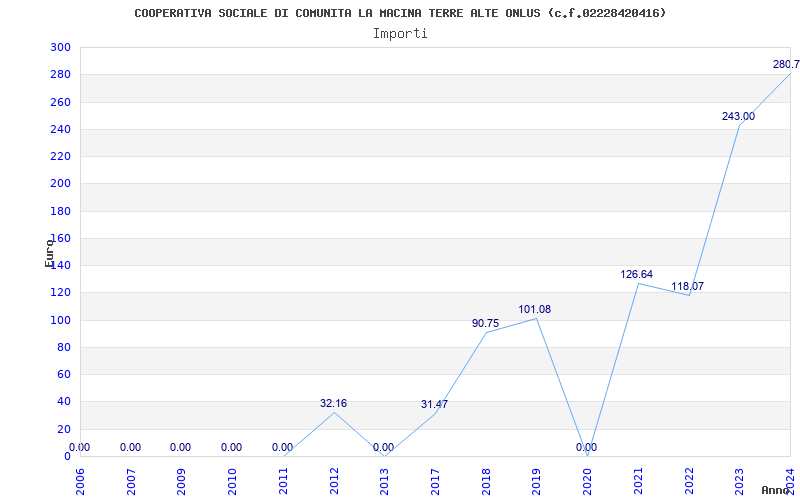
Task: Select the Euro y-axis title
Action: tap(49, 253)
